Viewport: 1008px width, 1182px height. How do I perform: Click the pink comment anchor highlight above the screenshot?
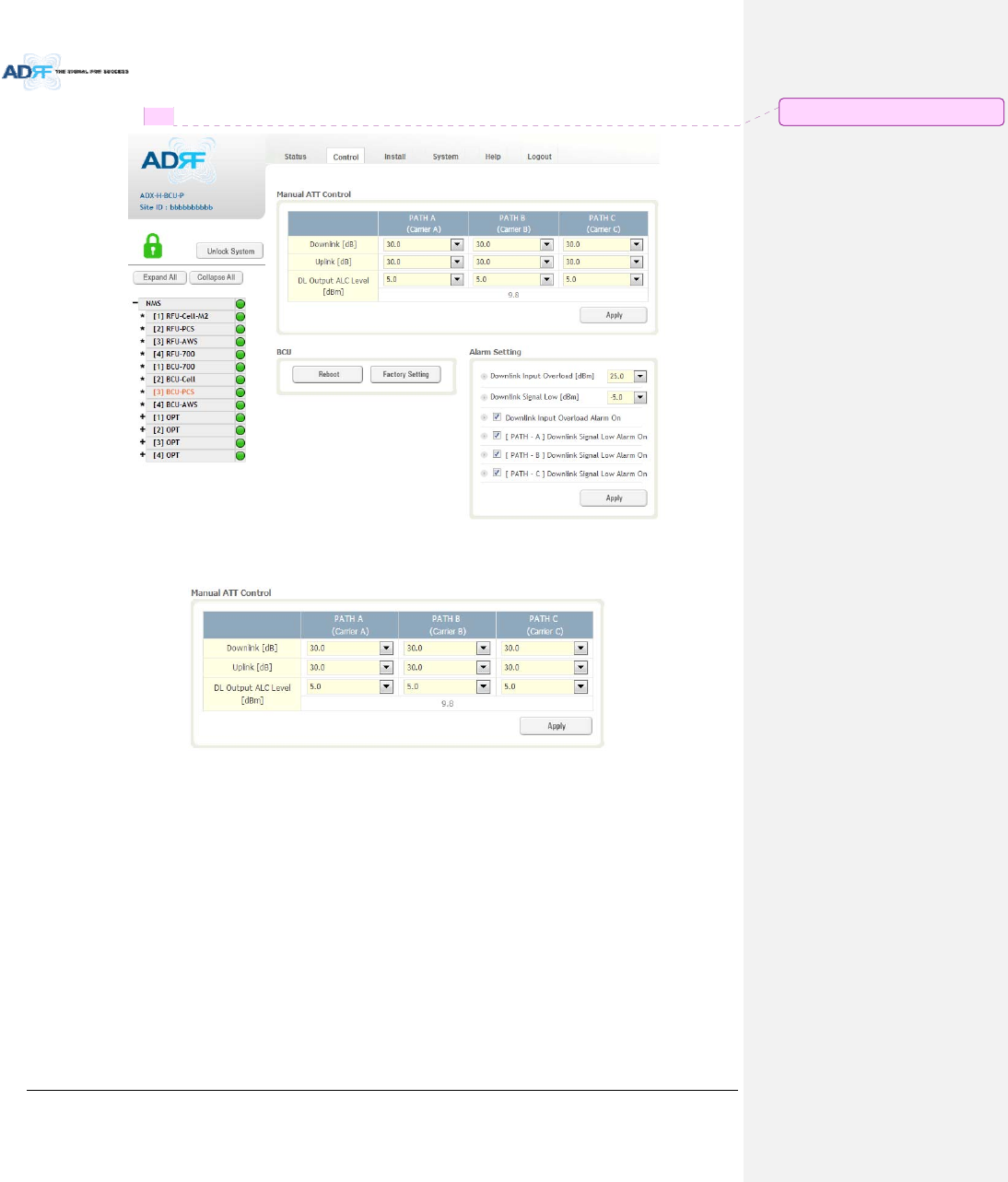[x=158, y=116]
